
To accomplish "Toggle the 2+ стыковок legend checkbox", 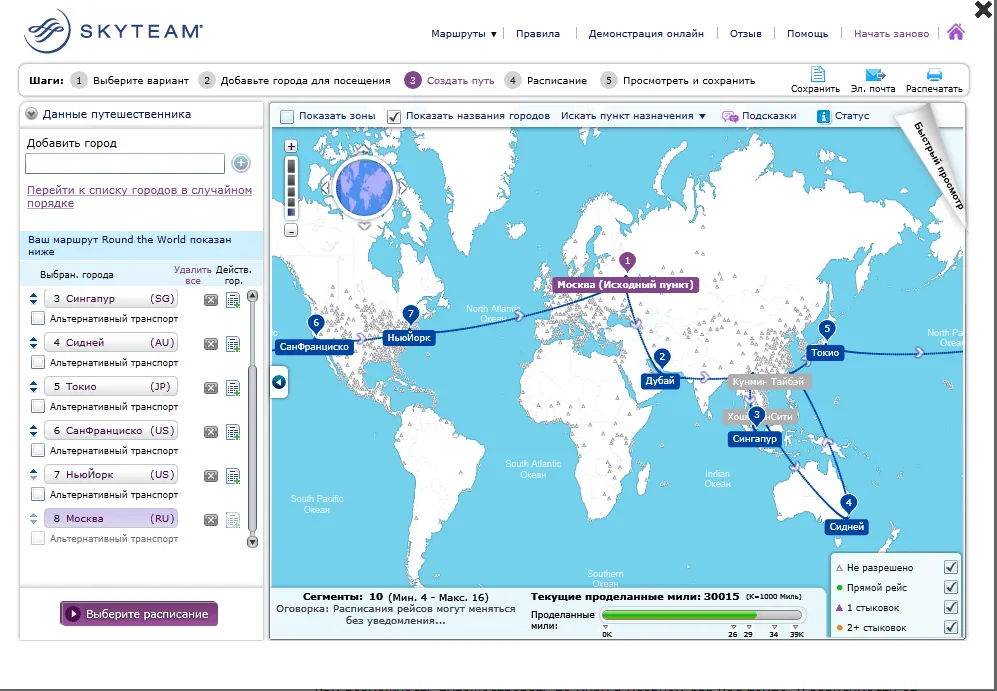I will pos(951,627).
